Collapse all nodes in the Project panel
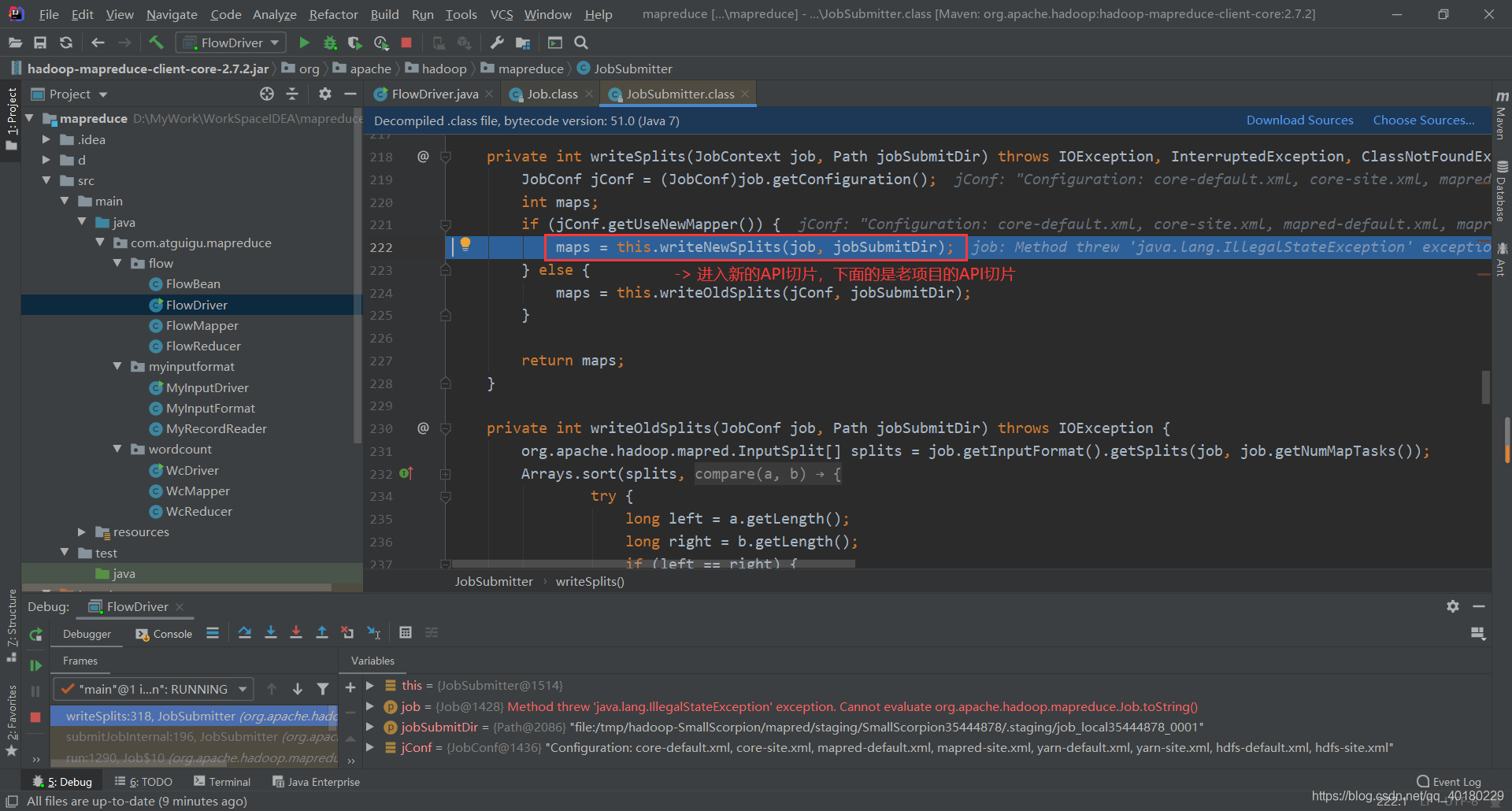 [x=292, y=94]
